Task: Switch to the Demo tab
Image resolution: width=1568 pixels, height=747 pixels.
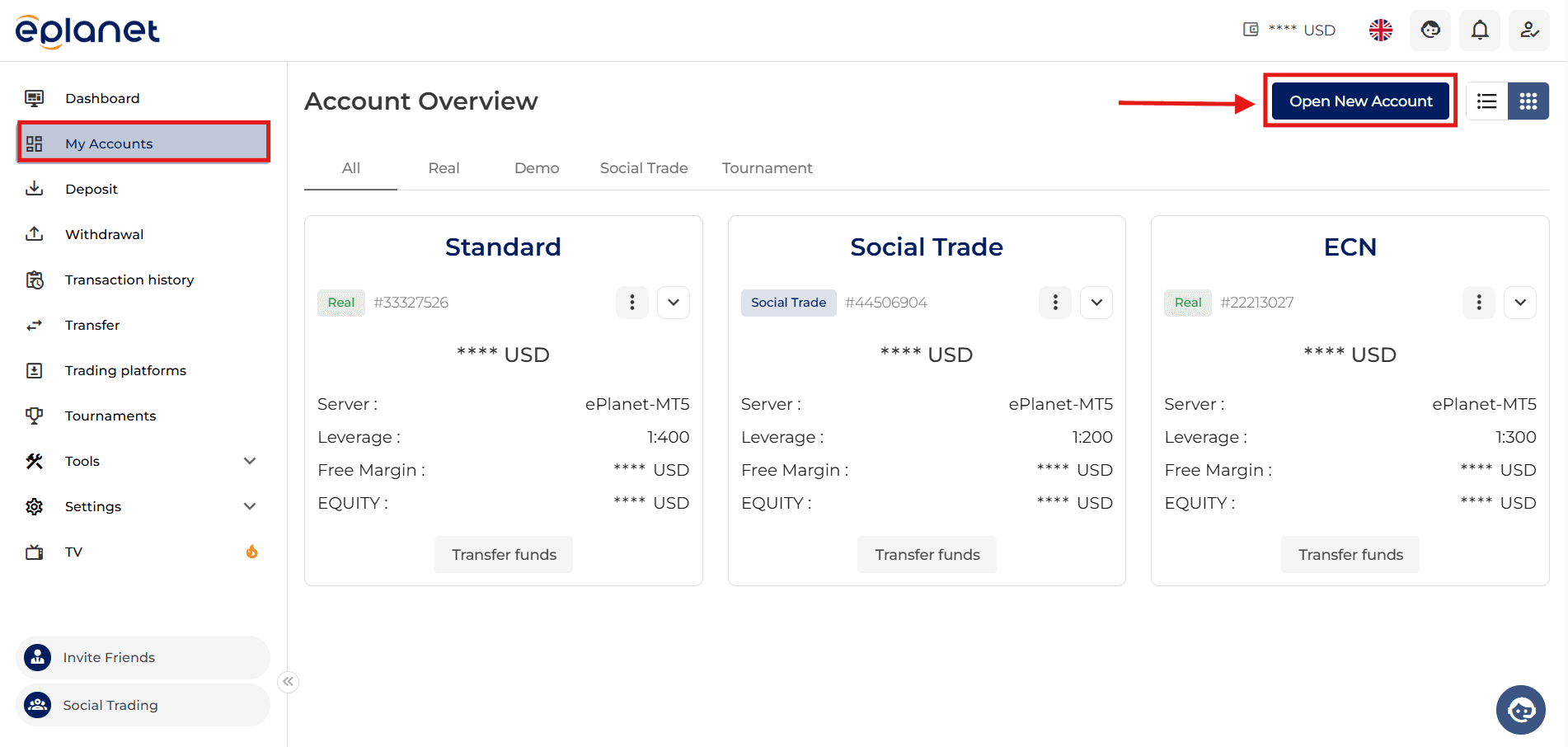Action: pos(536,167)
